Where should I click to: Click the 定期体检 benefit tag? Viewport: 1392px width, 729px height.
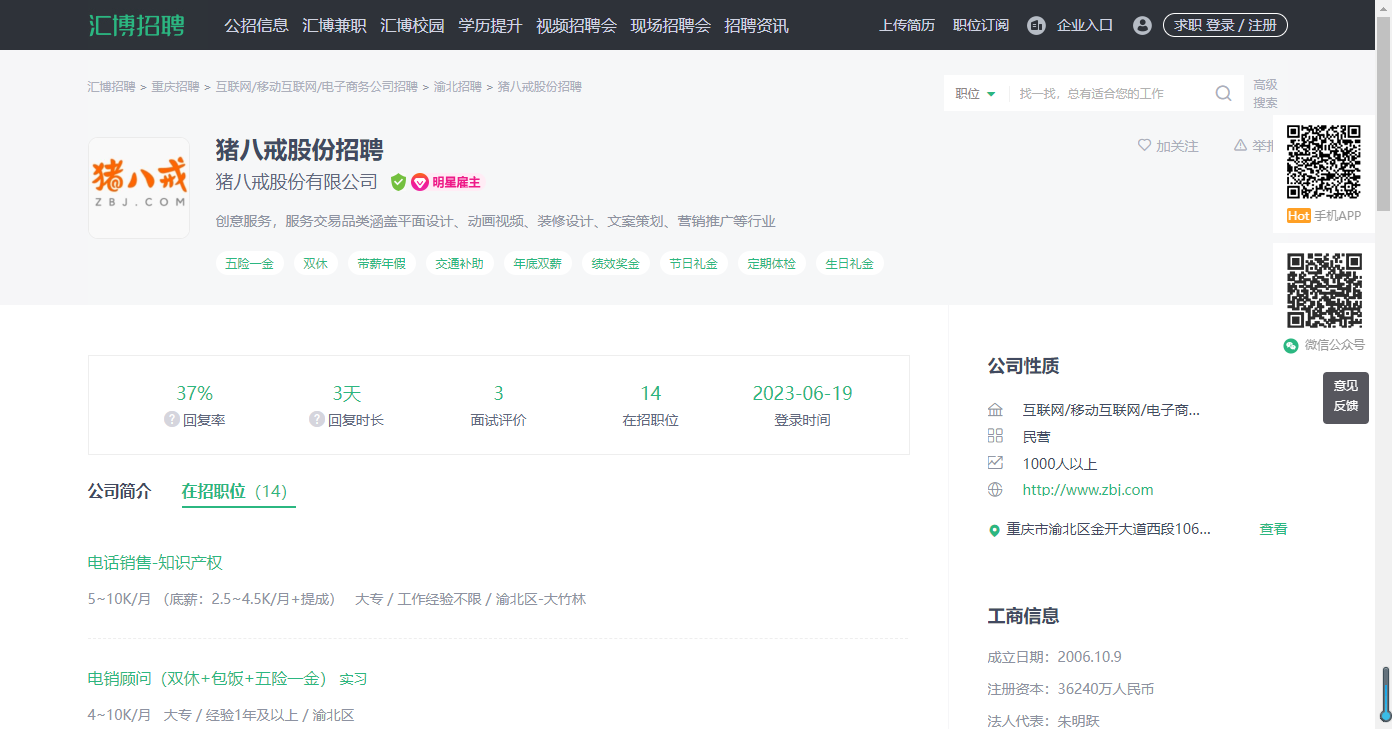772,264
